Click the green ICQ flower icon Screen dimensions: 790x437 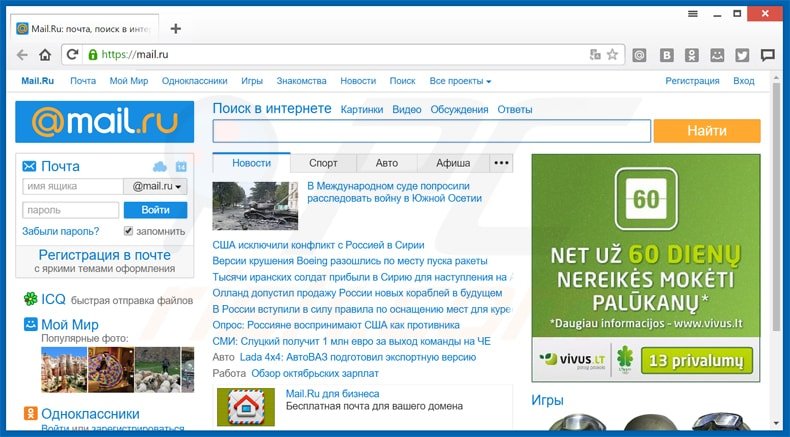click(31, 299)
